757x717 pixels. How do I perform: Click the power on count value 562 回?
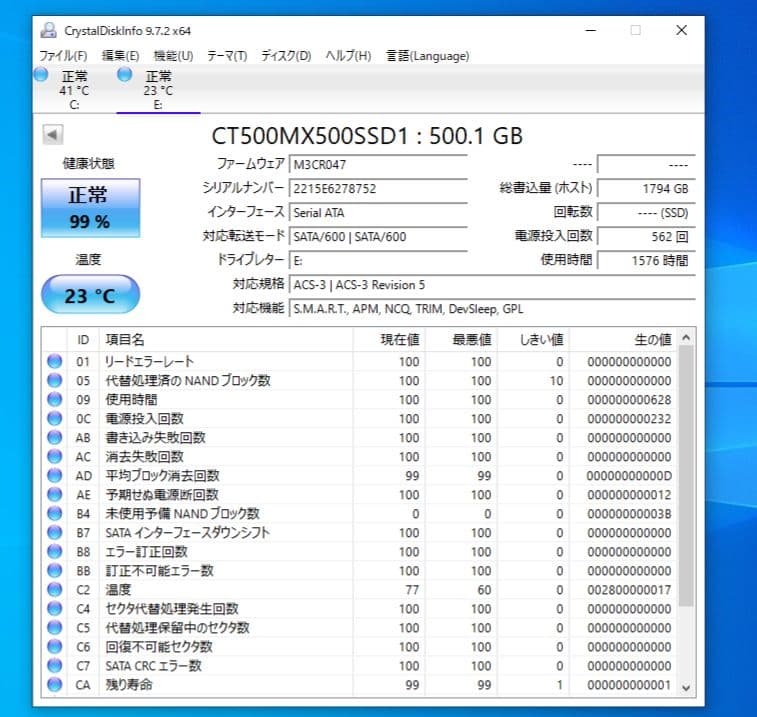pos(646,237)
